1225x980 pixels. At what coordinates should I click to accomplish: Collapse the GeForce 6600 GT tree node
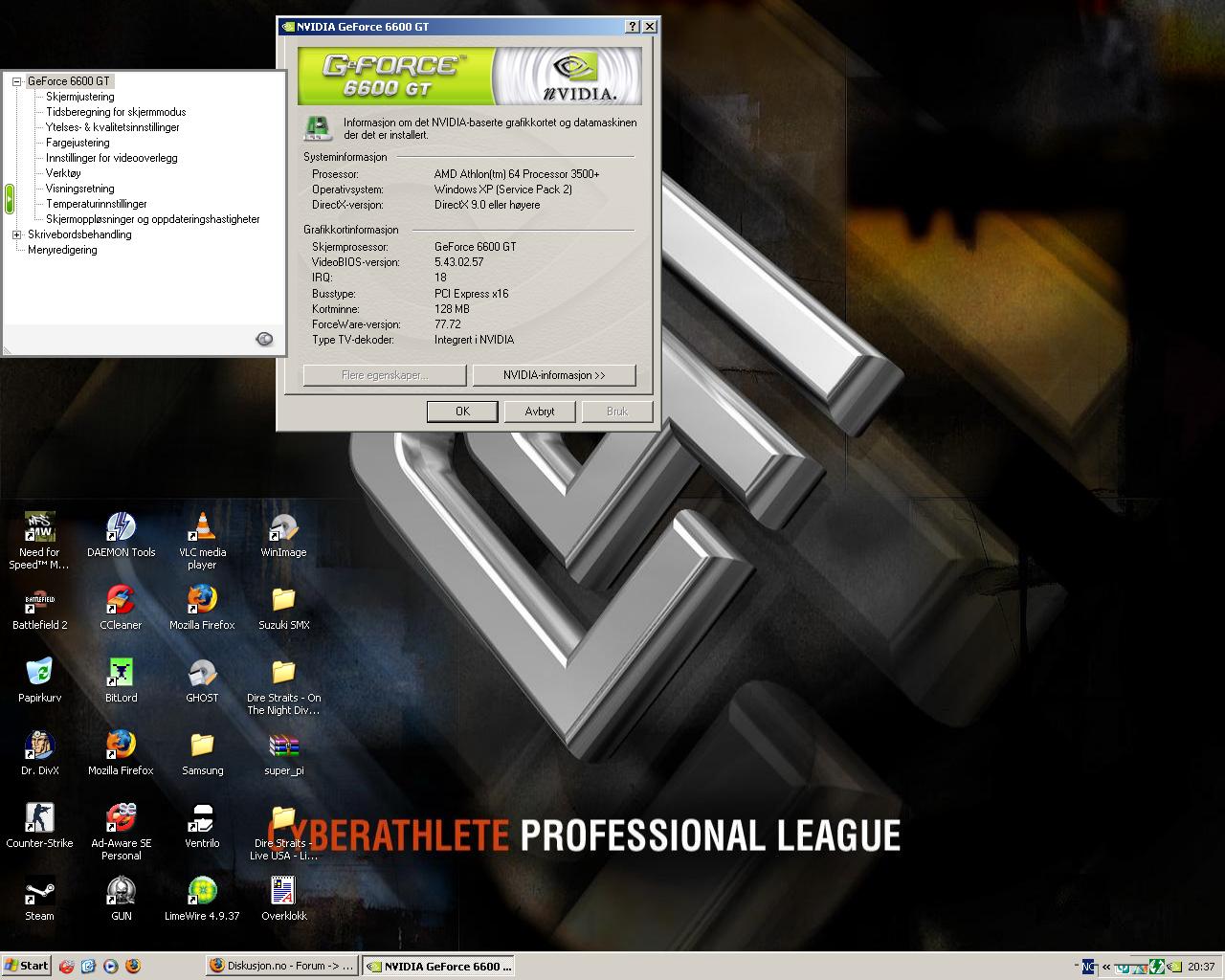tap(16, 81)
